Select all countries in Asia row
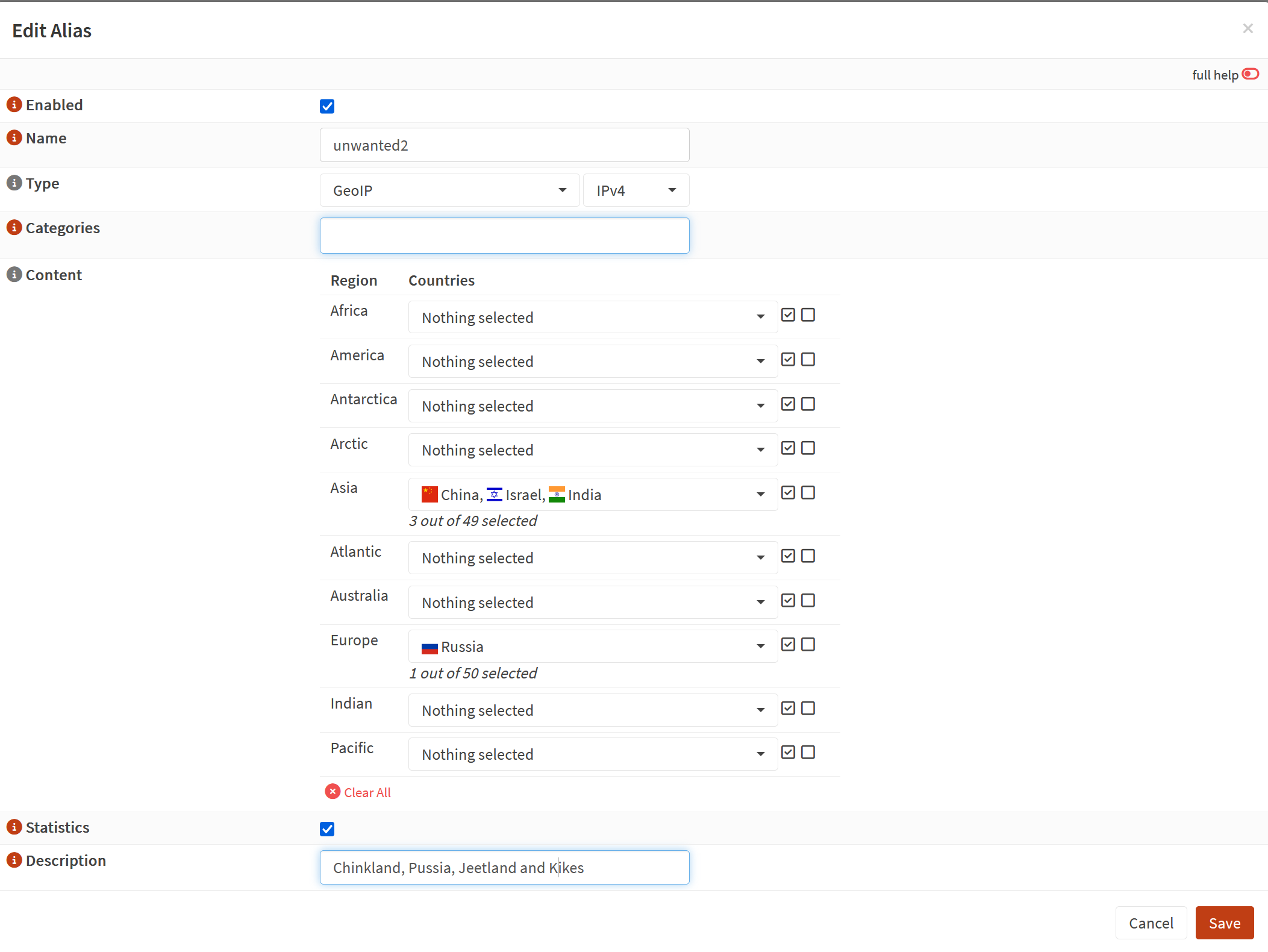 pos(788,493)
